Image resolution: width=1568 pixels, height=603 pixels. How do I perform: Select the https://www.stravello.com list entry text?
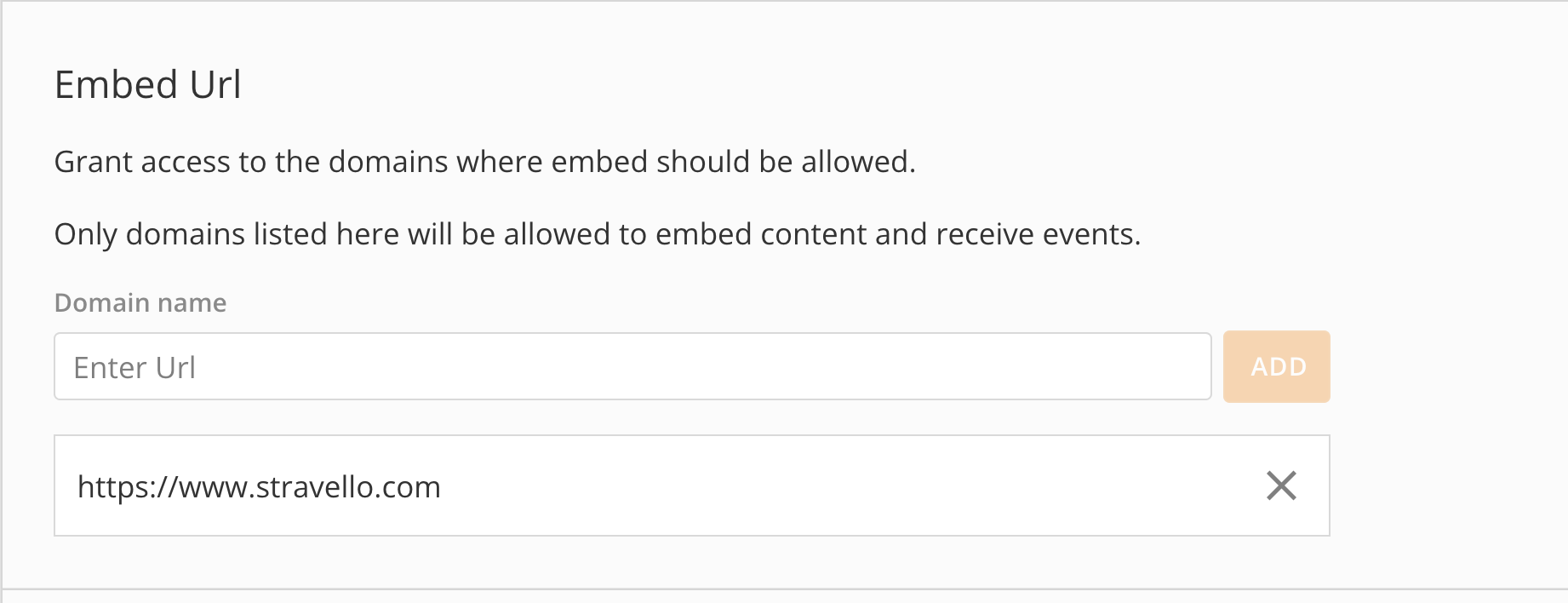[259, 487]
